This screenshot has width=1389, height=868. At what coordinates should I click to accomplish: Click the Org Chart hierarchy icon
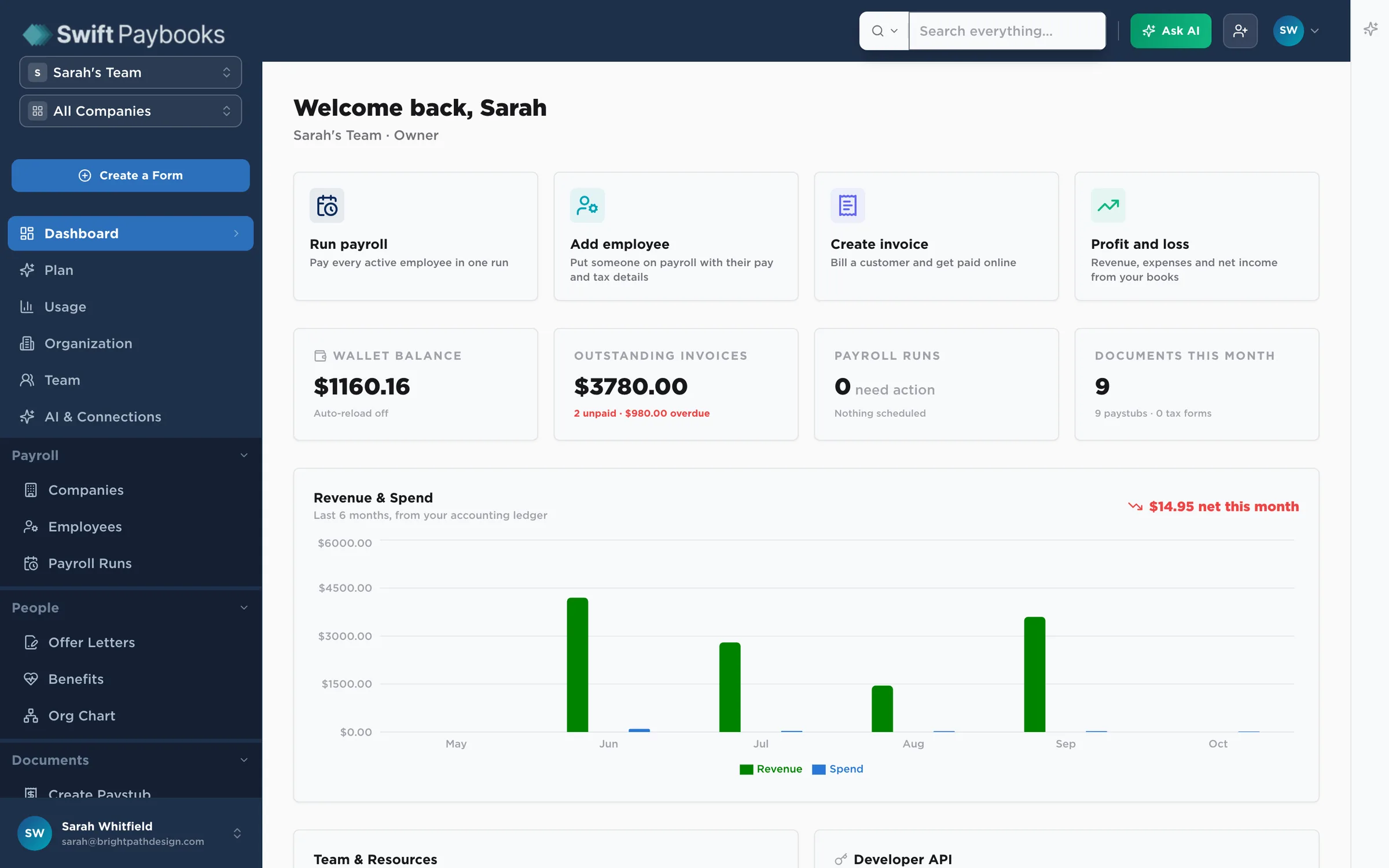click(31, 716)
